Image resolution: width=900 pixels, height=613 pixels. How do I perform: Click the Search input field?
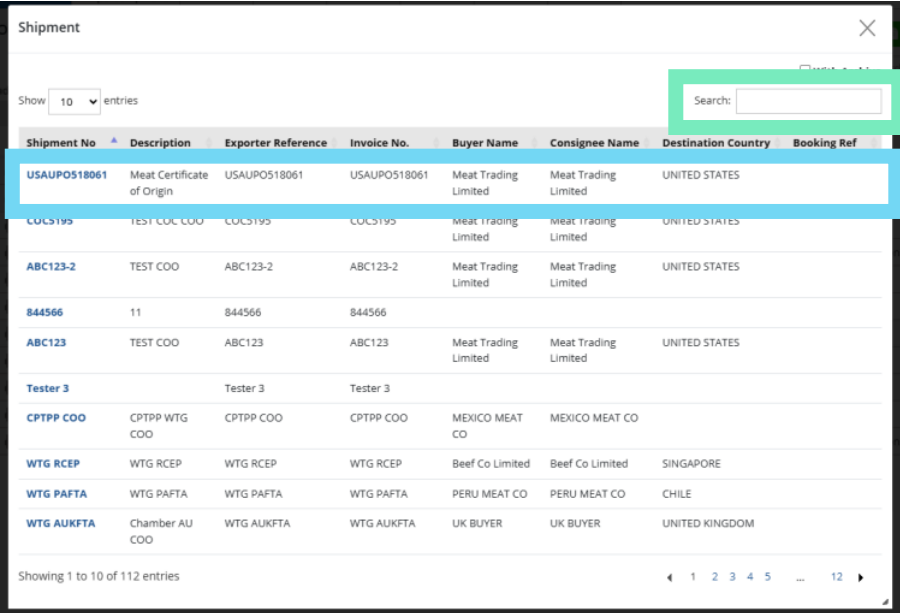pos(808,101)
